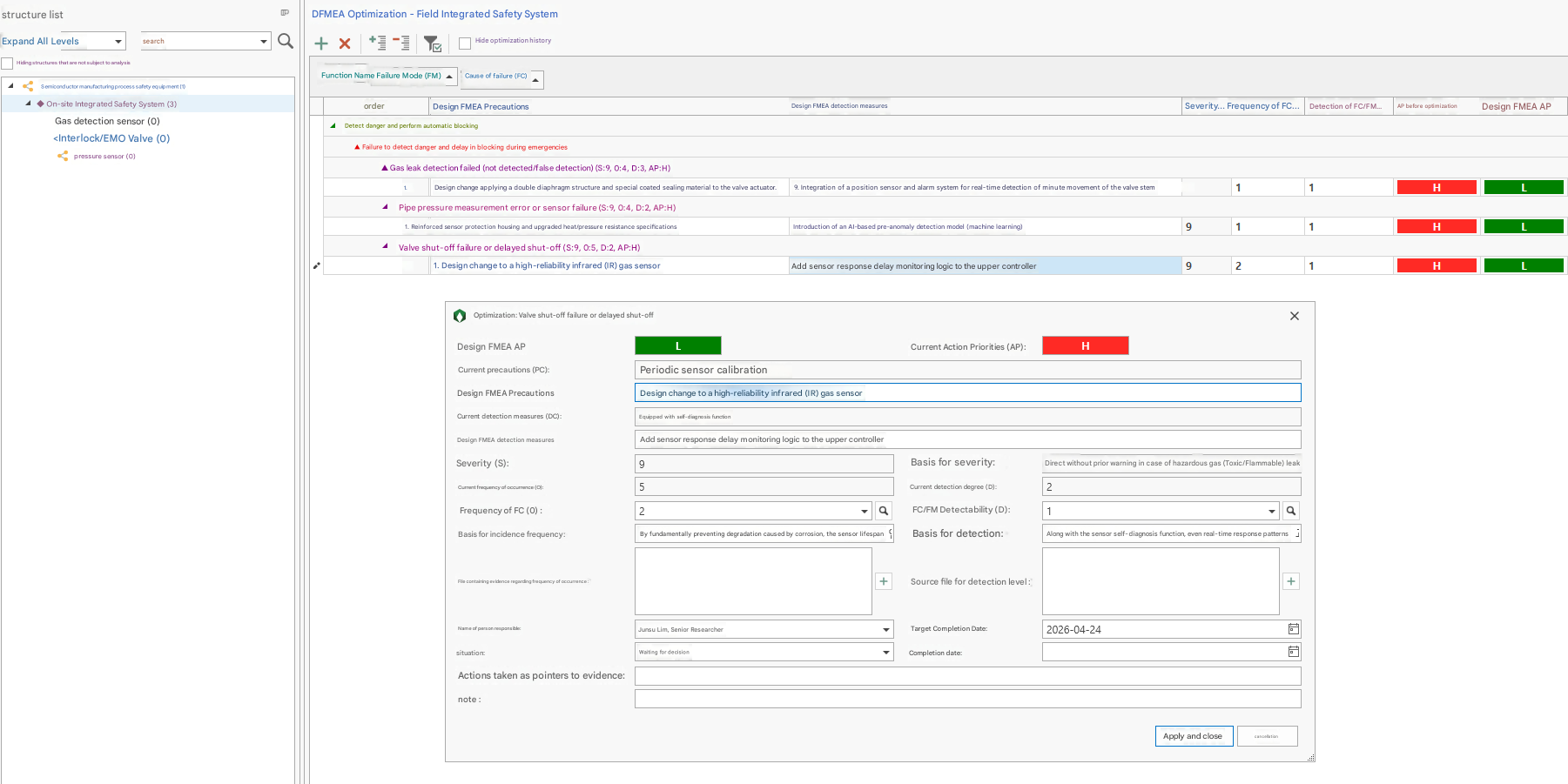This screenshot has width=1568, height=784.
Task: Click the red X delete toolbar icon
Action: (345, 44)
